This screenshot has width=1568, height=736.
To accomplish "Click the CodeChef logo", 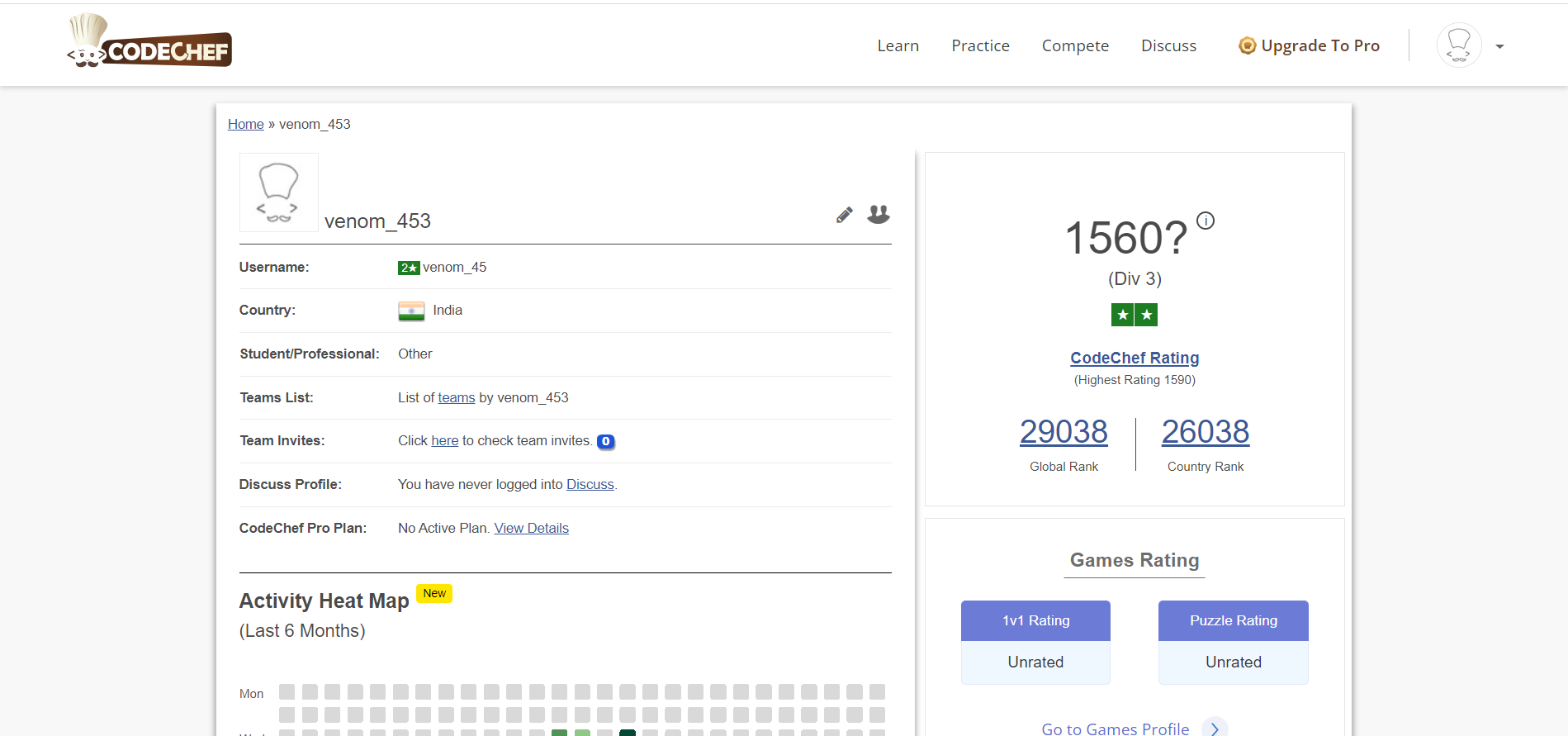I will pos(149,40).
